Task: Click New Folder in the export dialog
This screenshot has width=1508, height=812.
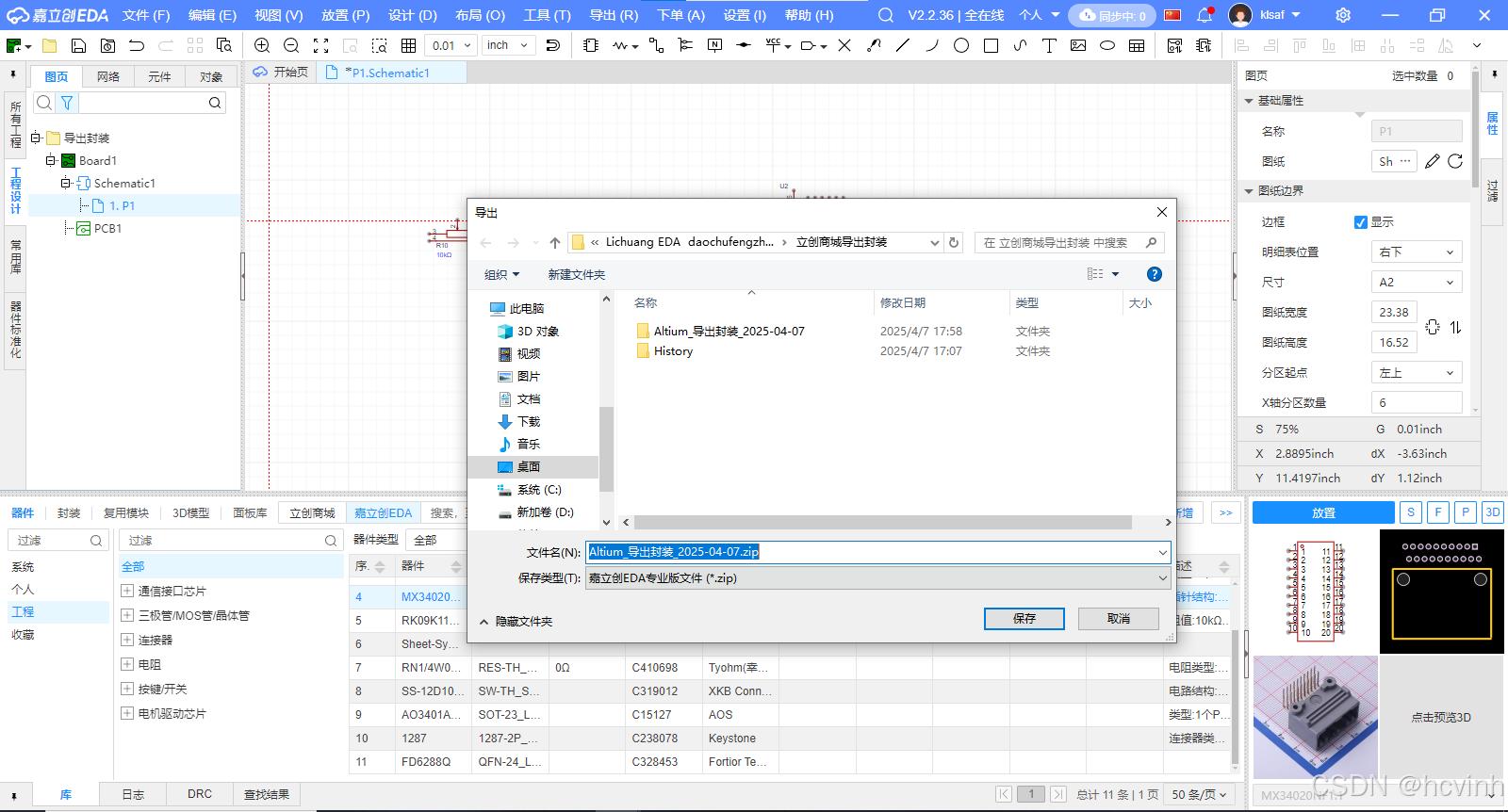Action: [x=577, y=274]
